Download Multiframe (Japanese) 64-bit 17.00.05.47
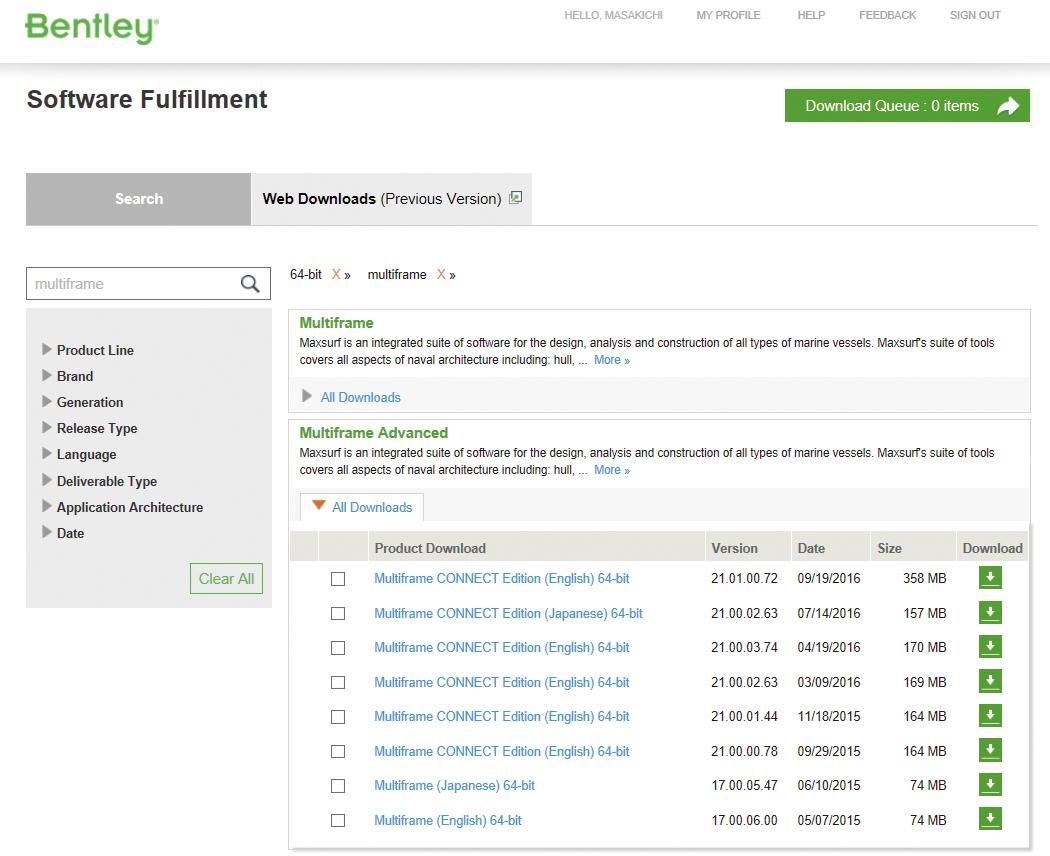1050x856 pixels. coord(990,784)
